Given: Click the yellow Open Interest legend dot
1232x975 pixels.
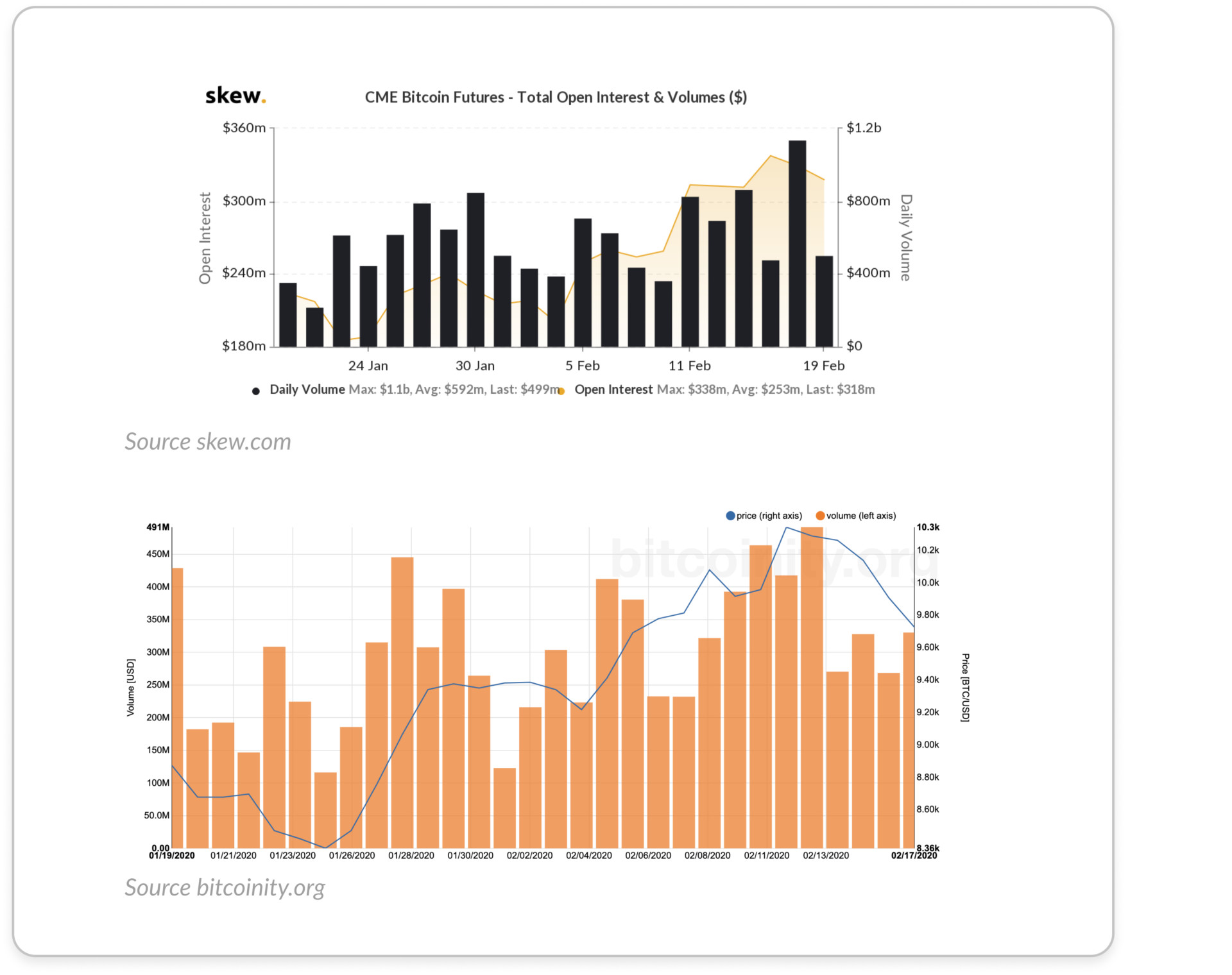Looking at the screenshot, I should click(561, 391).
